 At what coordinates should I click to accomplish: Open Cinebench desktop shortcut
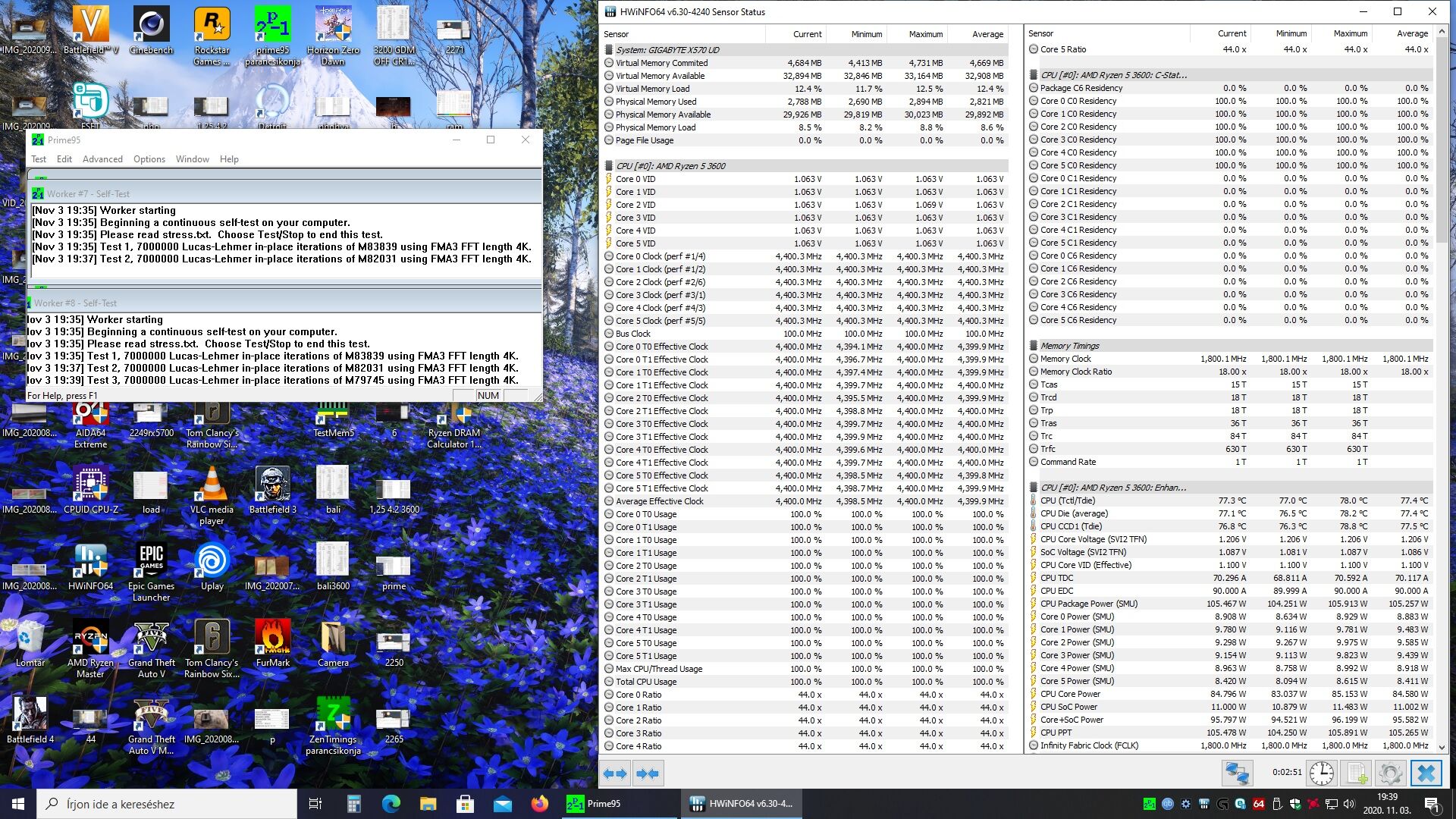pos(151,32)
